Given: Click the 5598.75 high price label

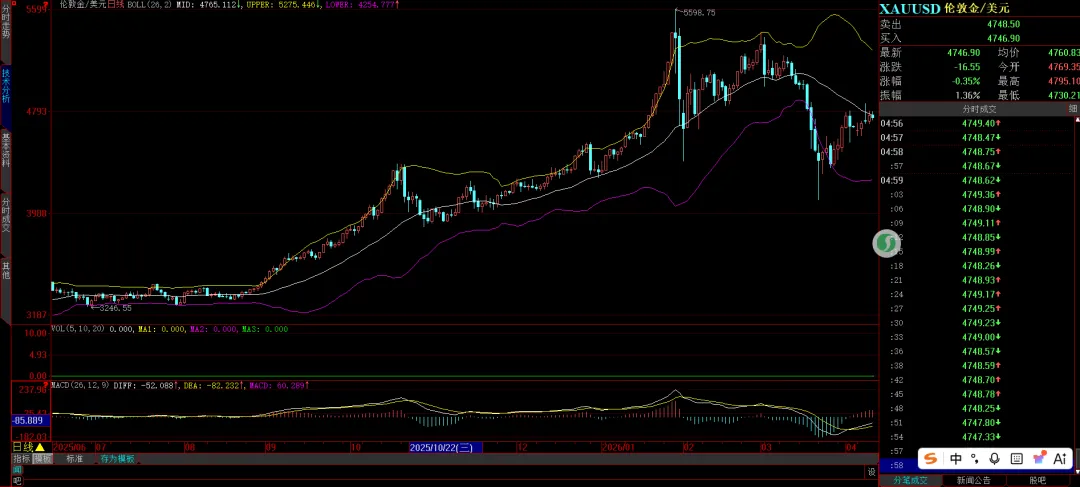Looking at the screenshot, I should [698, 12].
